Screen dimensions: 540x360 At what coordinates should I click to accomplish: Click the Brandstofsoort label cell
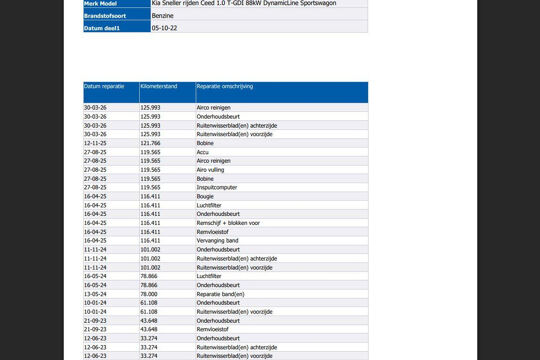[x=117, y=15]
